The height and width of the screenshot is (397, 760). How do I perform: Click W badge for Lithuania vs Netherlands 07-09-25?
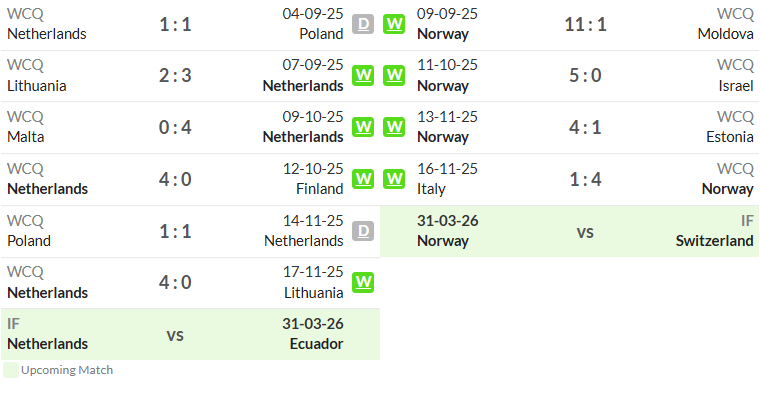tap(363, 75)
